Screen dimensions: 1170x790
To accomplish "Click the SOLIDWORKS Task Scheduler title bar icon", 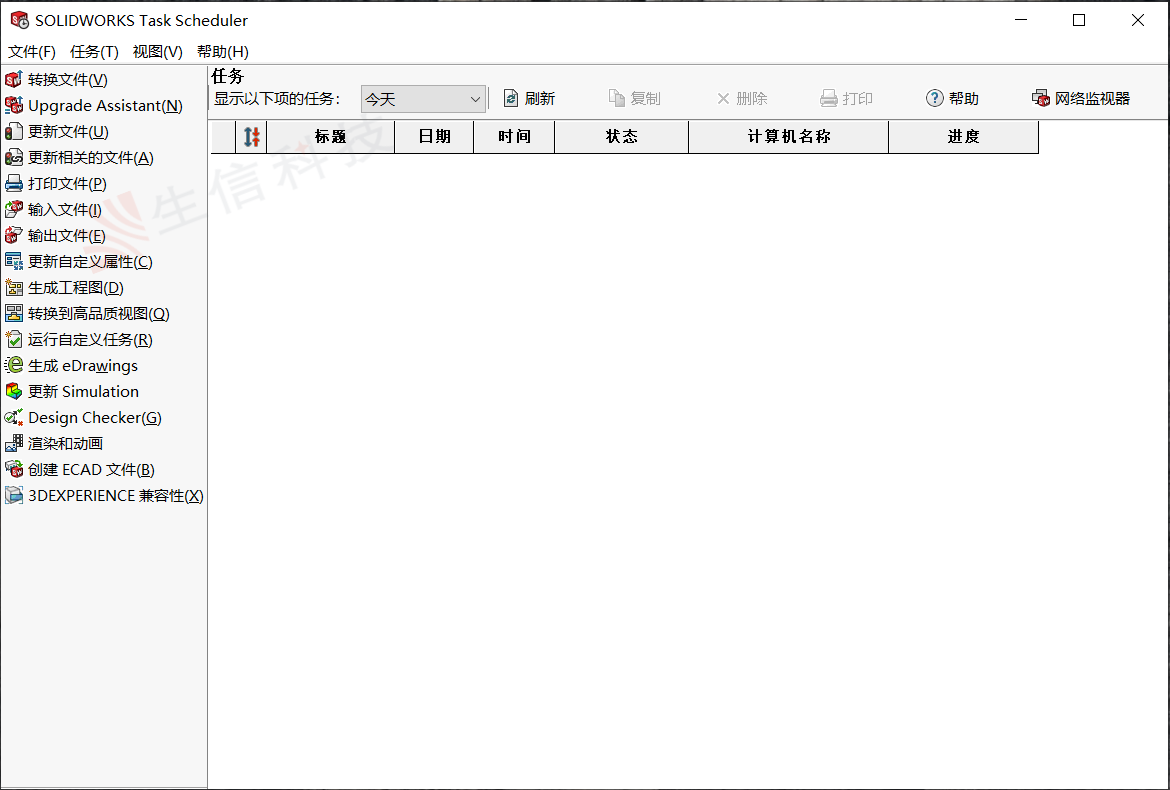I will point(19,20).
